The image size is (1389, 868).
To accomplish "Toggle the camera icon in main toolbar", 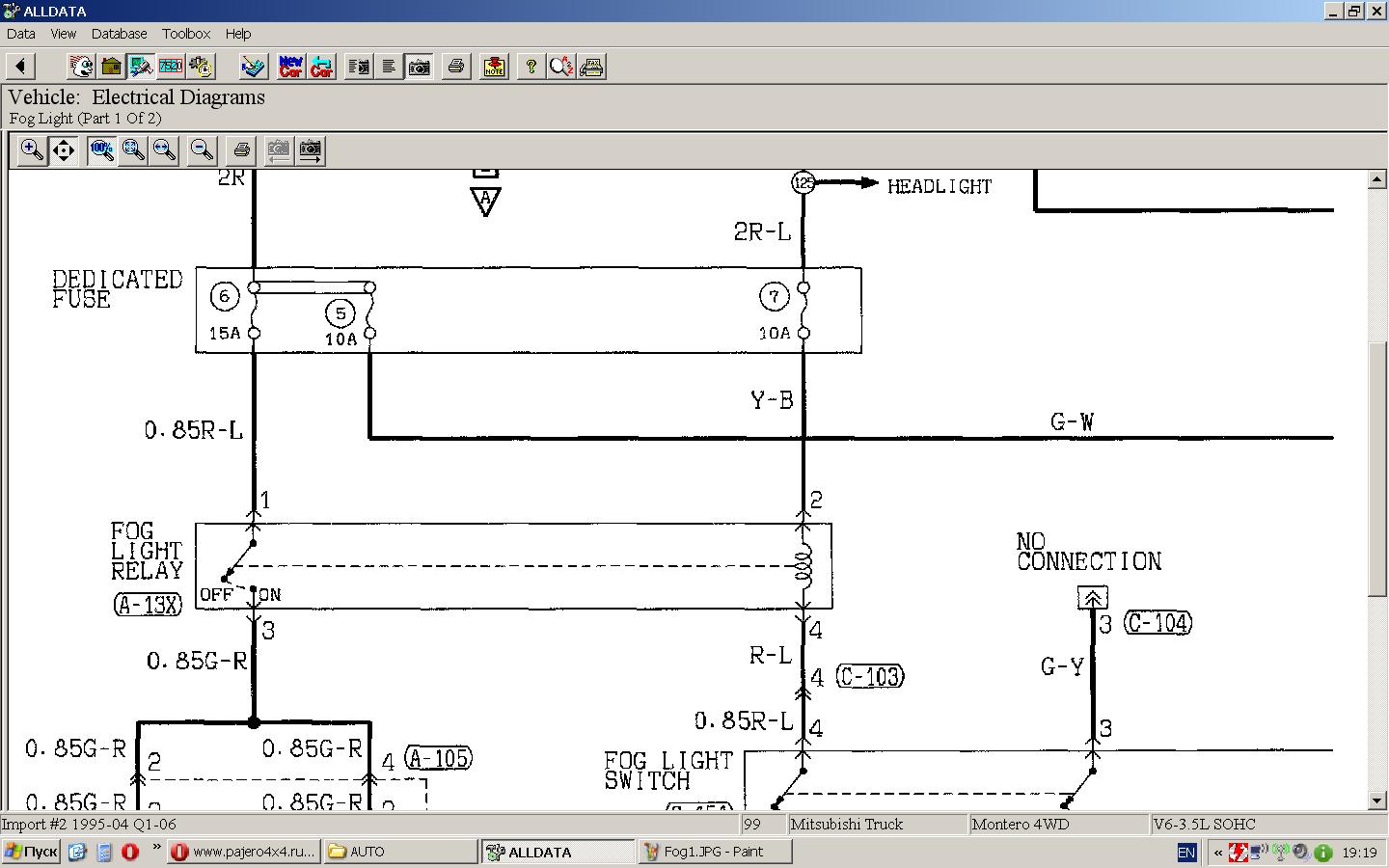I will (420, 67).
